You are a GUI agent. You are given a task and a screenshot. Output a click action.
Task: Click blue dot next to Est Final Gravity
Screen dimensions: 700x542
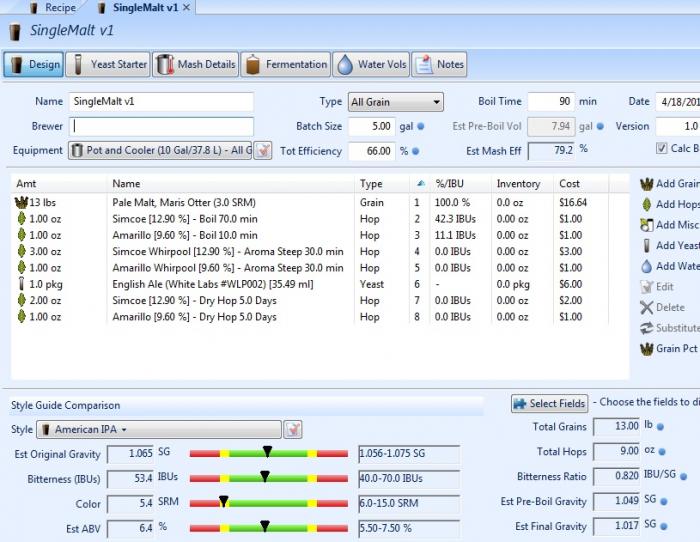tap(663, 527)
